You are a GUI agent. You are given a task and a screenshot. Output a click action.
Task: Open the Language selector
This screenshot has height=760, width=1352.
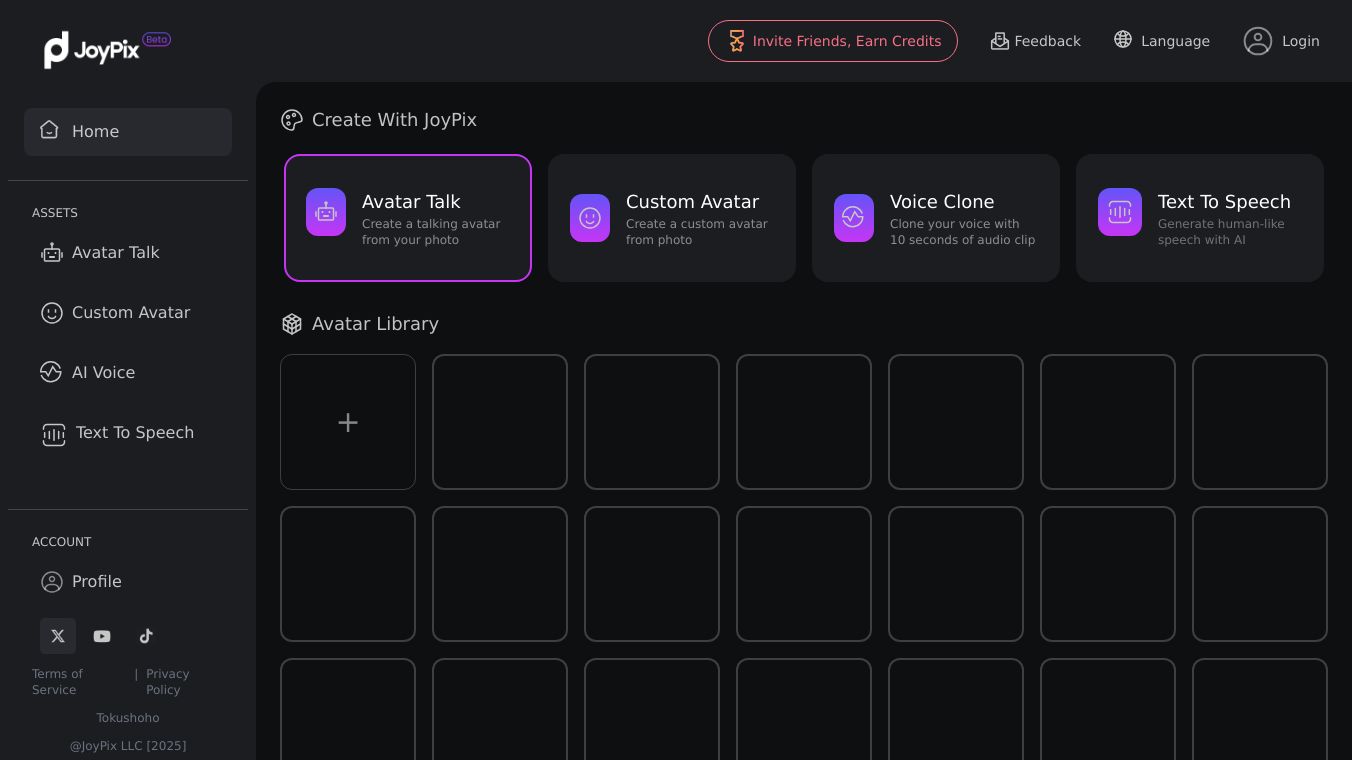tap(1162, 41)
